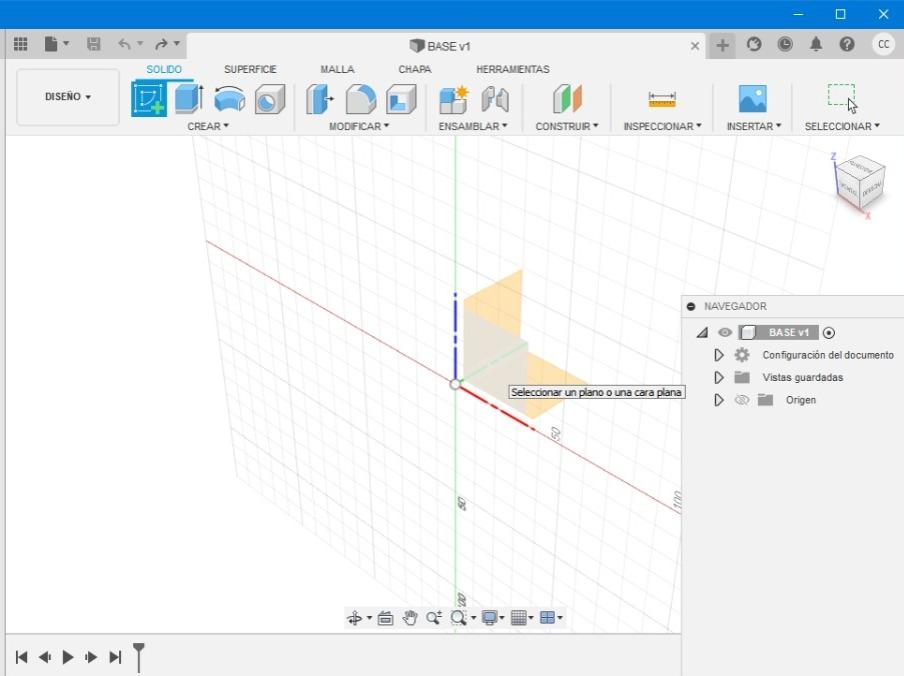Open the ENSAMBLAR dropdown menu
Viewport: 904px width, 676px height.
point(473,126)
